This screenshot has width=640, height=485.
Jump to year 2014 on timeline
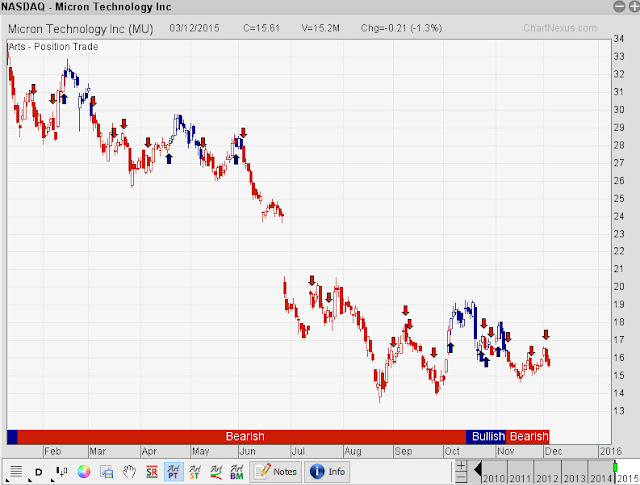[x=600, y=478]
